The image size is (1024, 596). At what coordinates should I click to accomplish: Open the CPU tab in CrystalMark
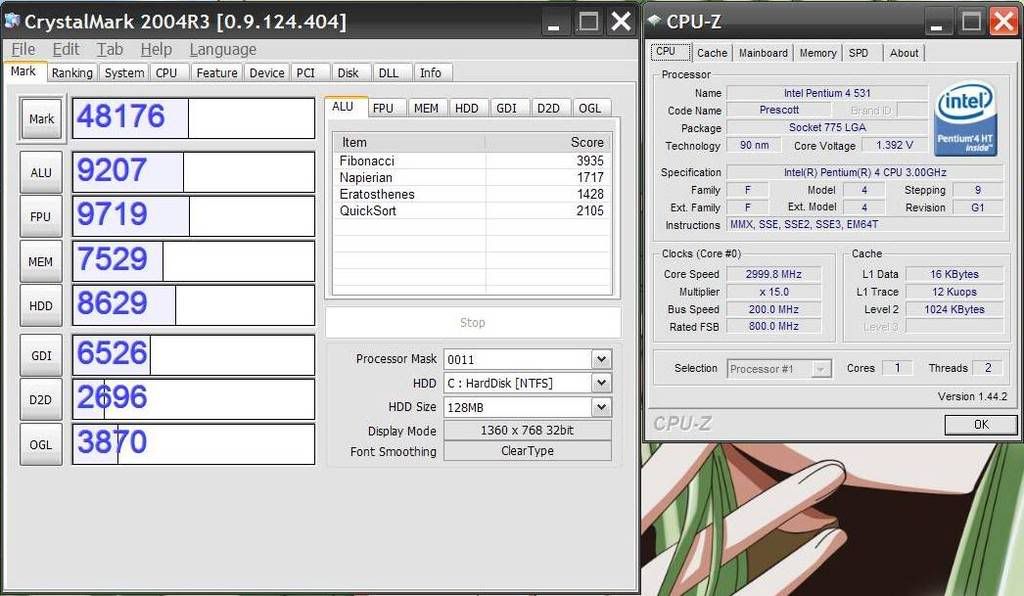pyautogui.click(x=167, y=73)
